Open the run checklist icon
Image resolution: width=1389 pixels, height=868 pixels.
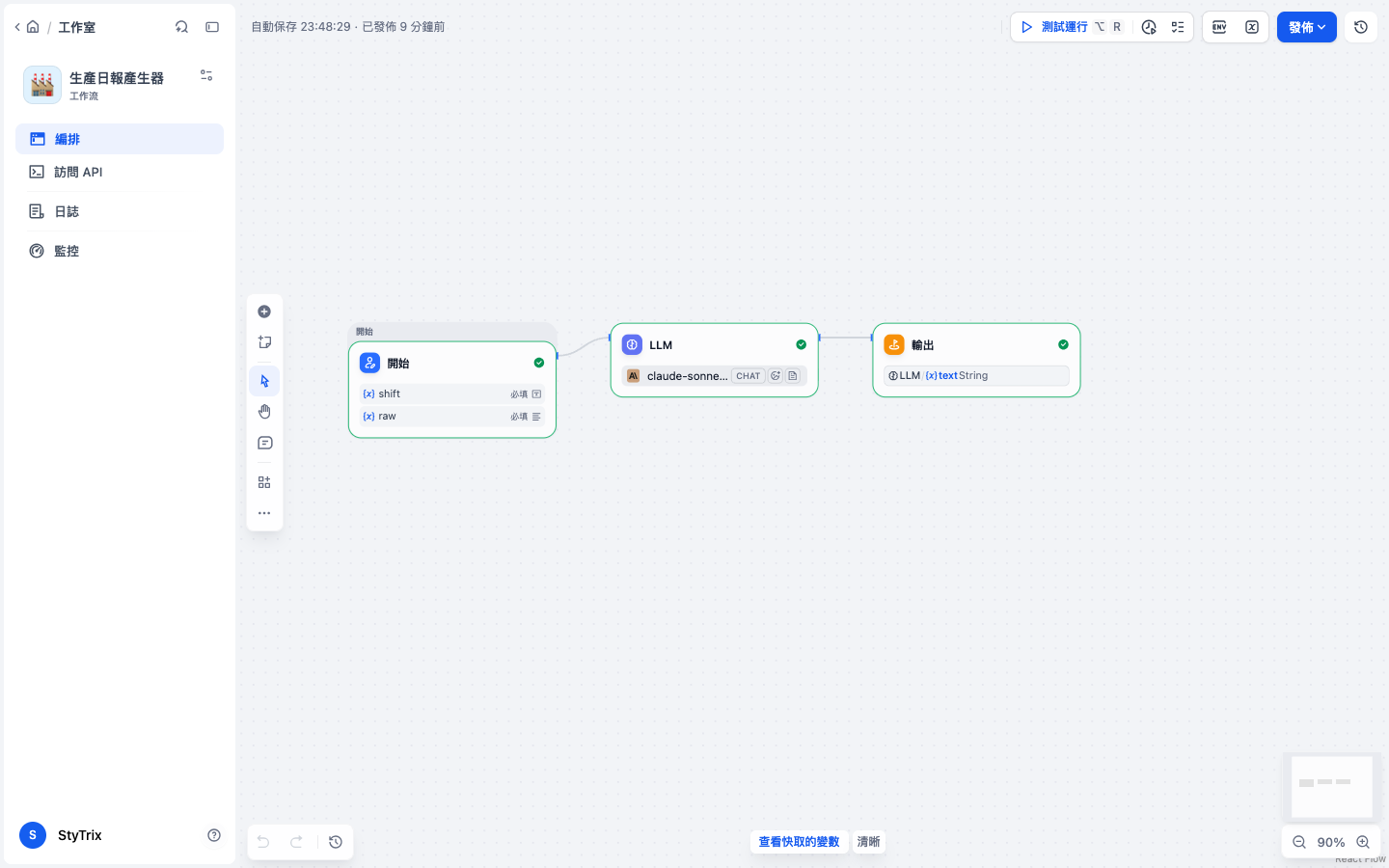coord(1178,27)
